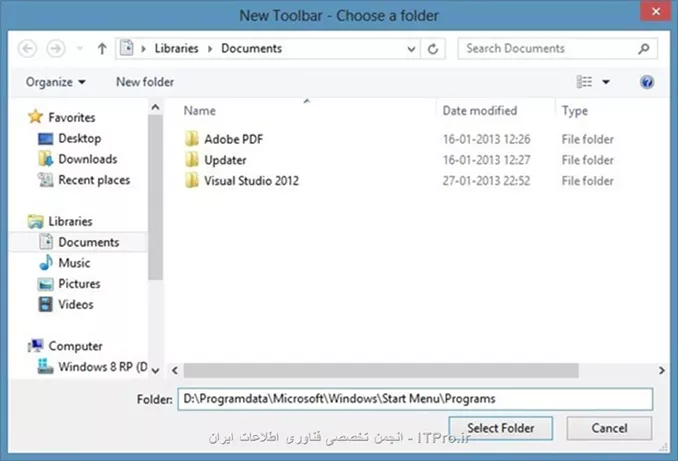Image resolution: width=678 pixels, height=461 pixels.
Task: Click the horizontal scrollbar thumb
Action: click(381, 371)
